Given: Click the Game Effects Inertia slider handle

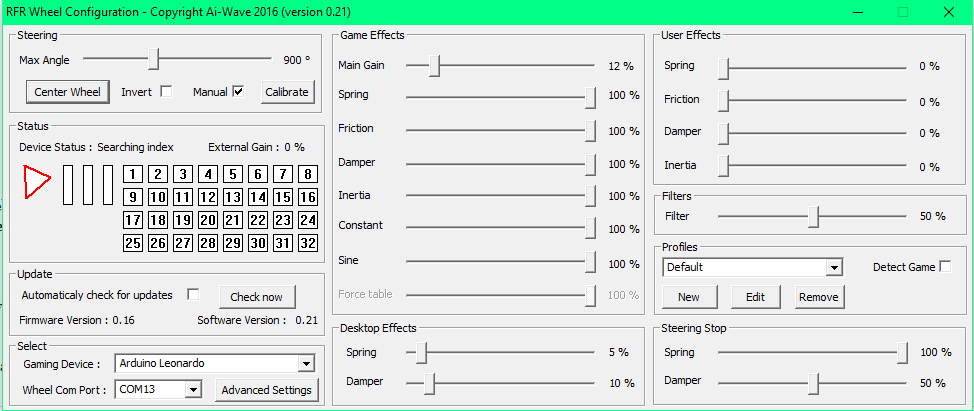Looking at the screenshot, I should click(x=590, y=196).
